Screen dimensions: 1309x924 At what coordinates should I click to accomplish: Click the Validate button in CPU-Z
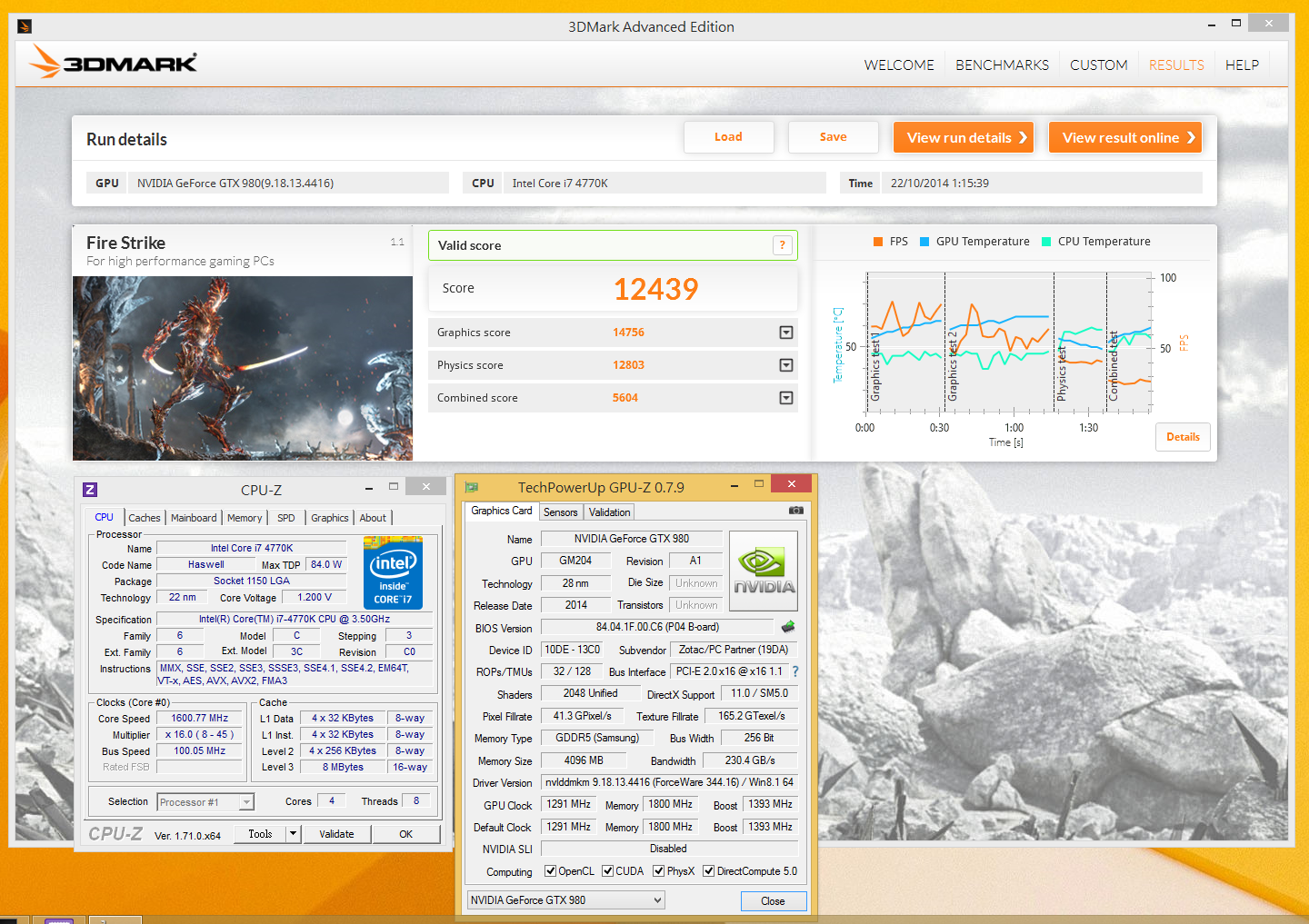(x=336, y=833)
